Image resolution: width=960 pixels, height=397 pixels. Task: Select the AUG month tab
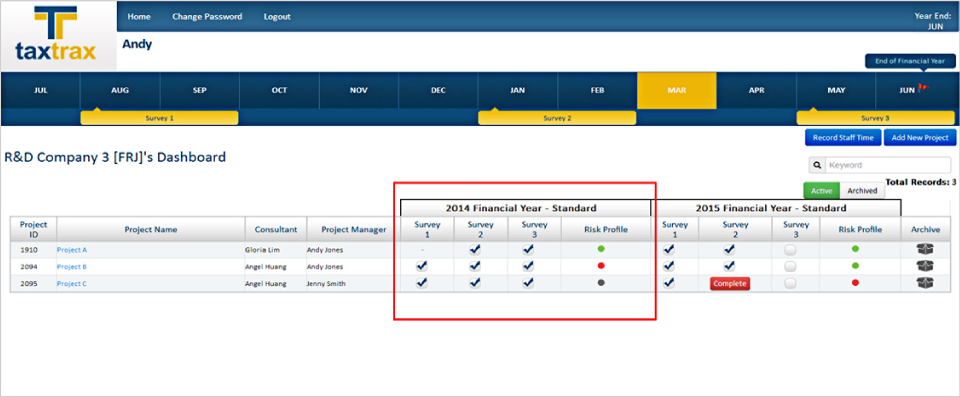click(120, 90)
